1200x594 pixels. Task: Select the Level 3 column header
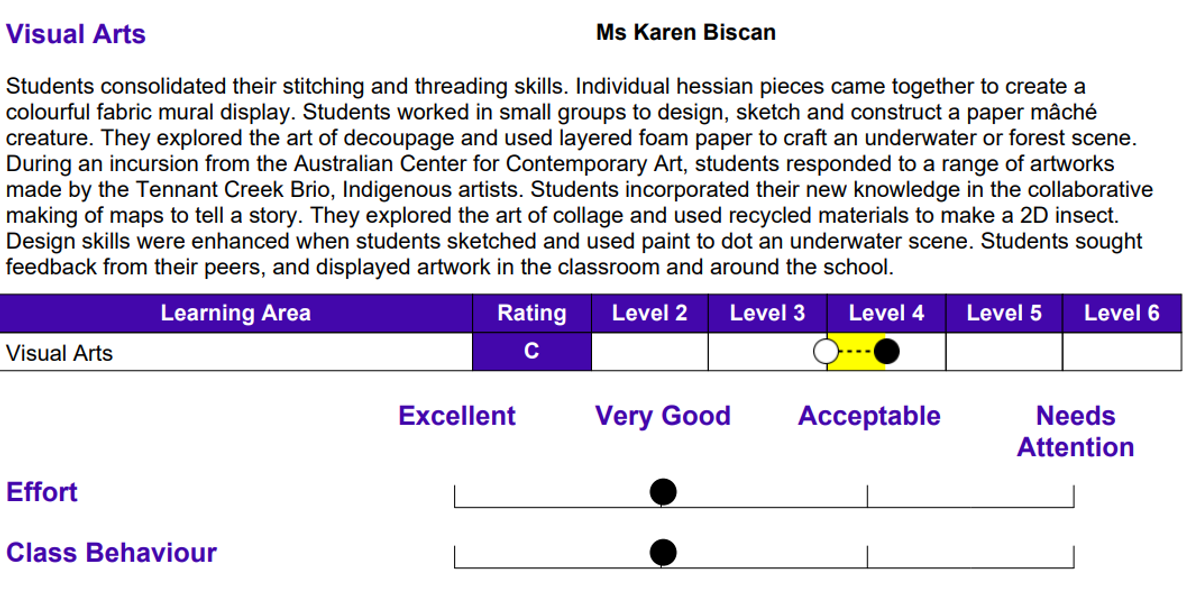pyautogui.click(x=767, y=313)
